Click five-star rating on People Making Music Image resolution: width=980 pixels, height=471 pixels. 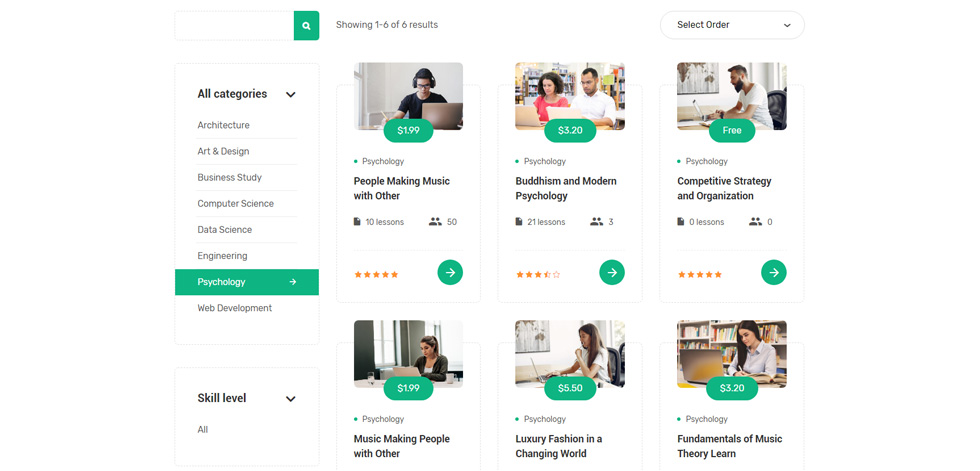click(x=376, y=274)
